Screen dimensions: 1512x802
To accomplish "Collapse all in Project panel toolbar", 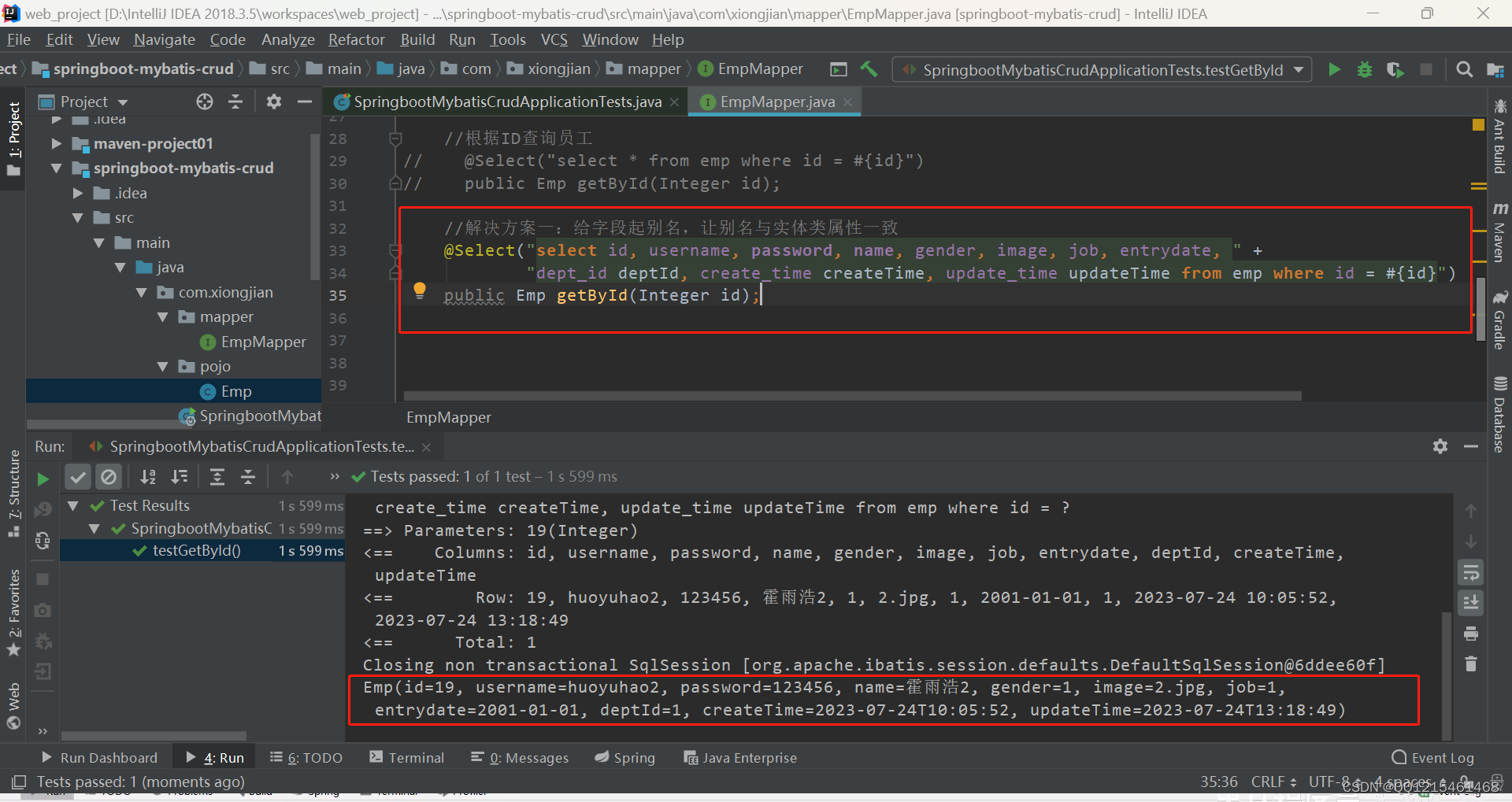I will pyautogui.click(x=235, y=102).
